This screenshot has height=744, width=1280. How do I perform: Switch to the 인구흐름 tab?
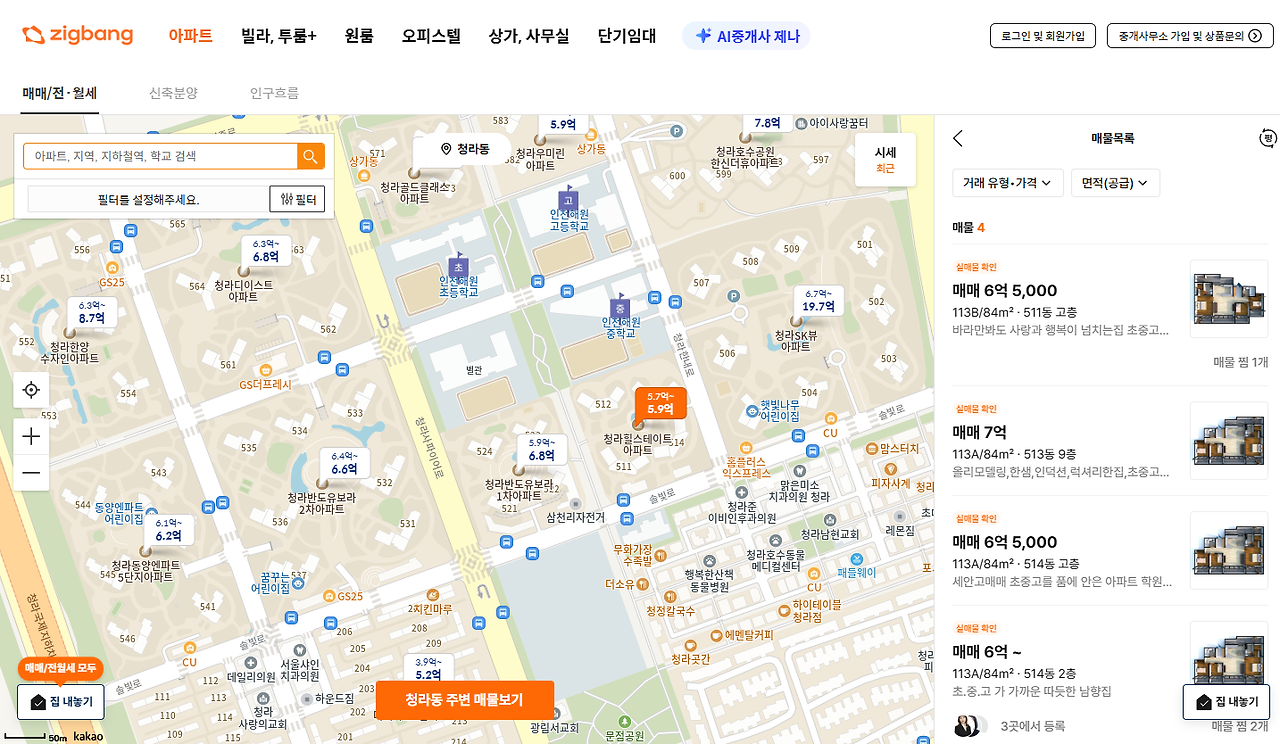[275, 93]
